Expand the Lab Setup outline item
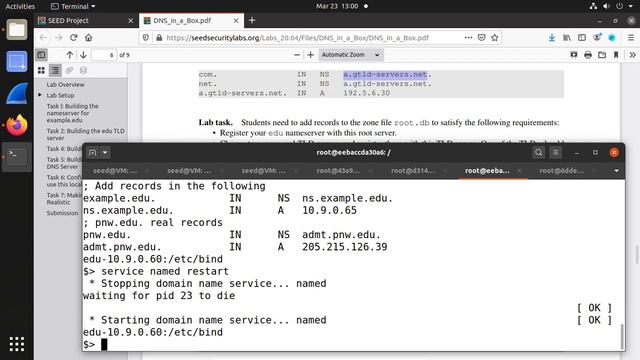 tap(40, 95)
